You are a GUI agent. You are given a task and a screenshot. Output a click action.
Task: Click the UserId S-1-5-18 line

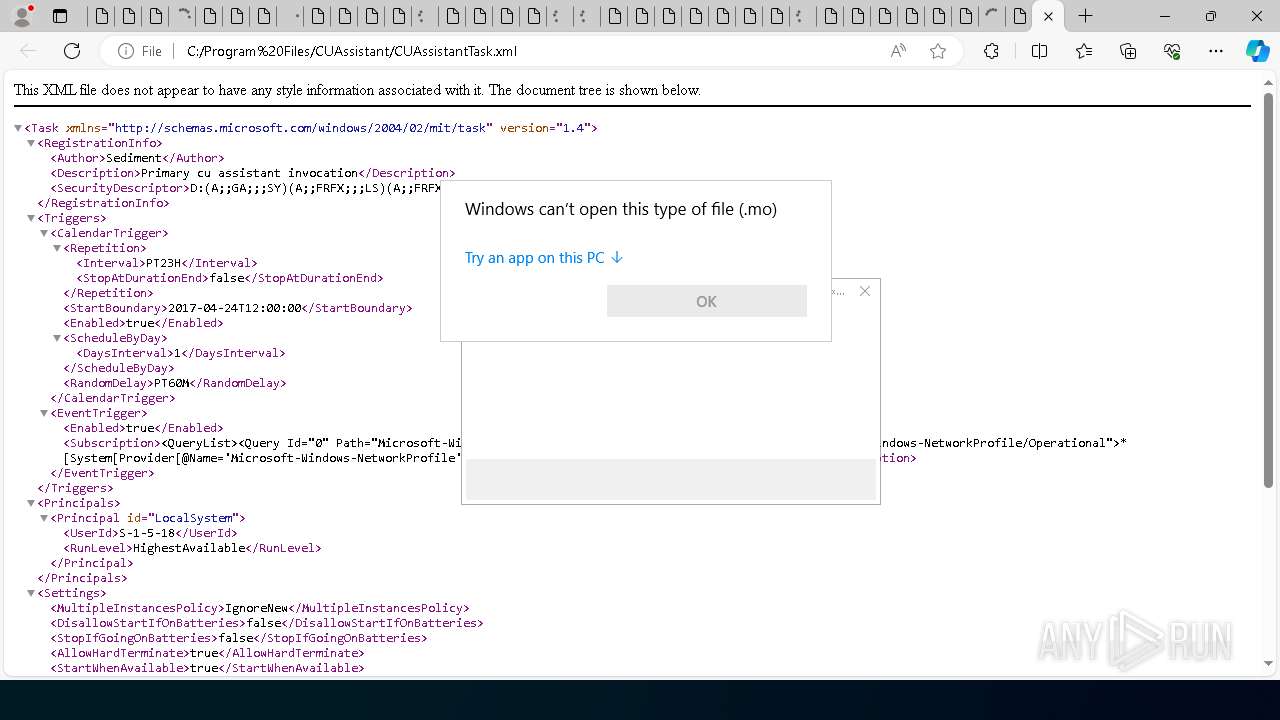pos(150,533)
